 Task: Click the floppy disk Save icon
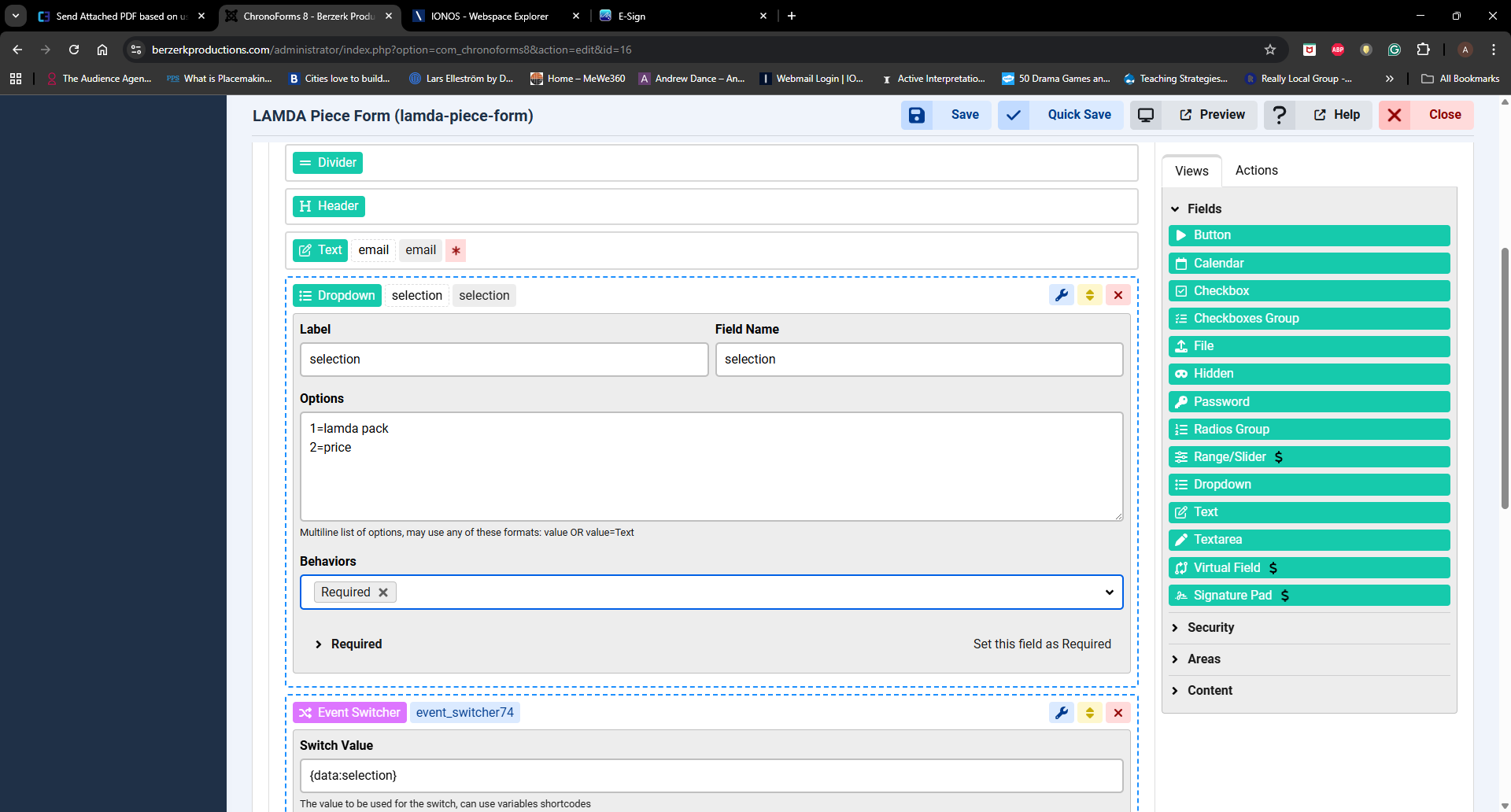[x=917, y=115]
